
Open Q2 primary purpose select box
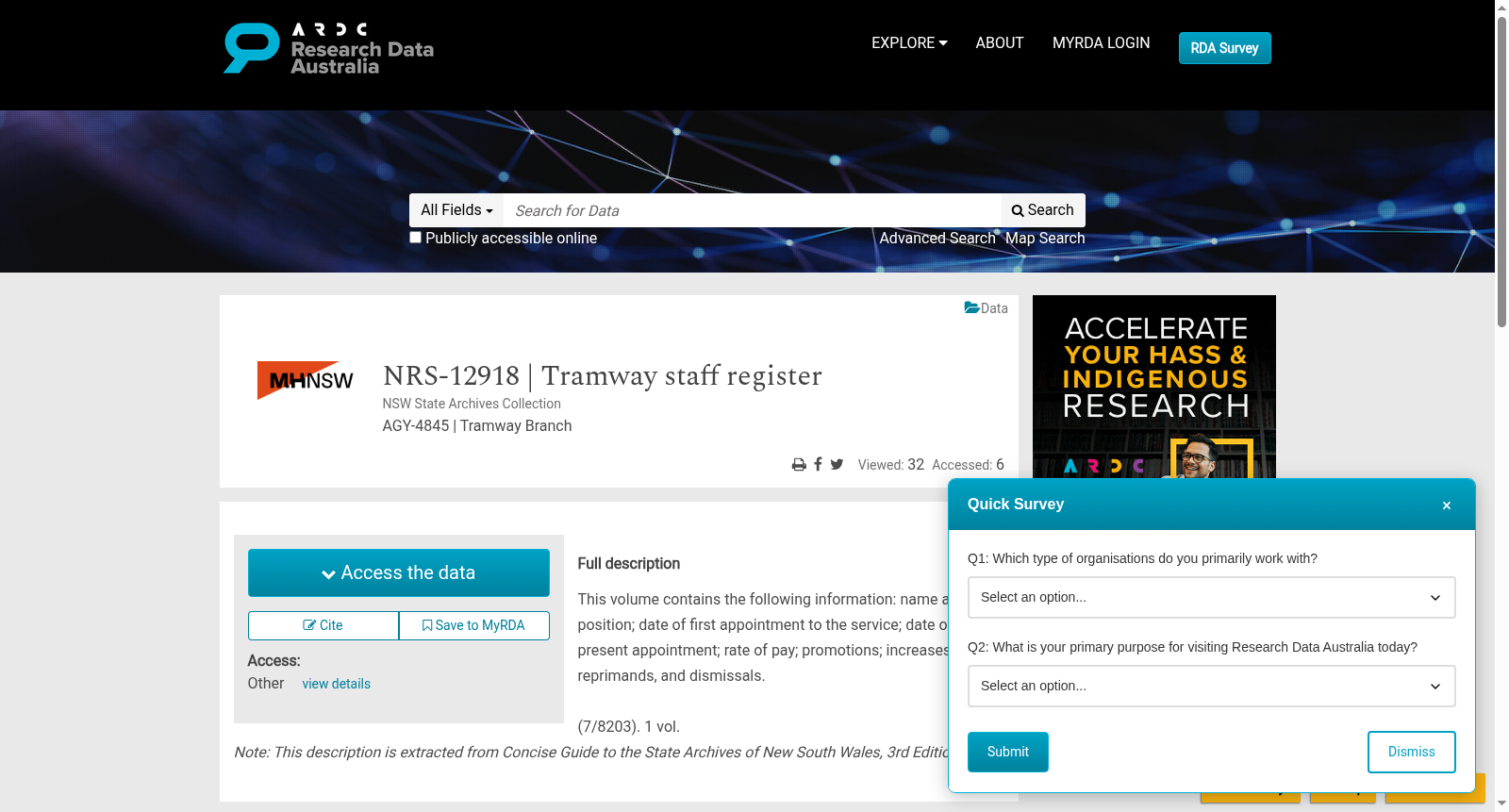1211,686
